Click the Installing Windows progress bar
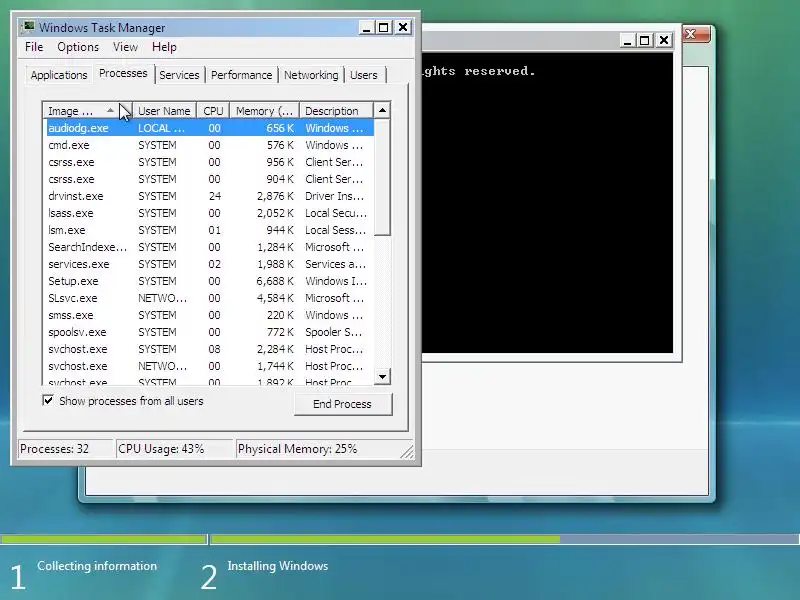Image resolution: width=800 pixels, height=600 pixels. pyautogui.click(x=505, y=539)
